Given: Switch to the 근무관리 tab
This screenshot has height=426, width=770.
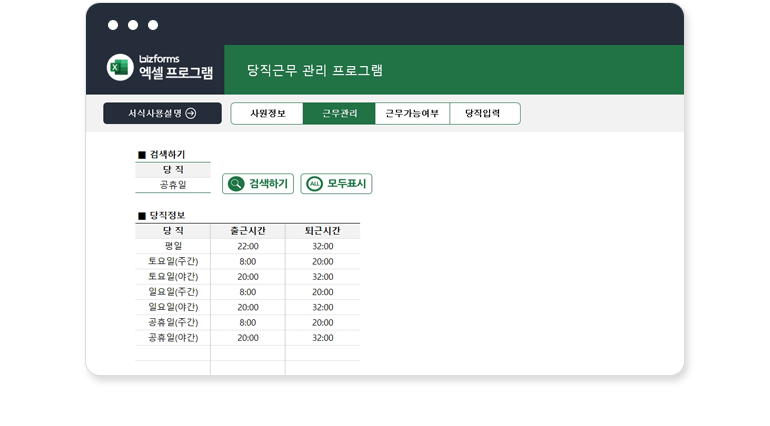Looking at the screenshot, I should [x=339, y=114].
